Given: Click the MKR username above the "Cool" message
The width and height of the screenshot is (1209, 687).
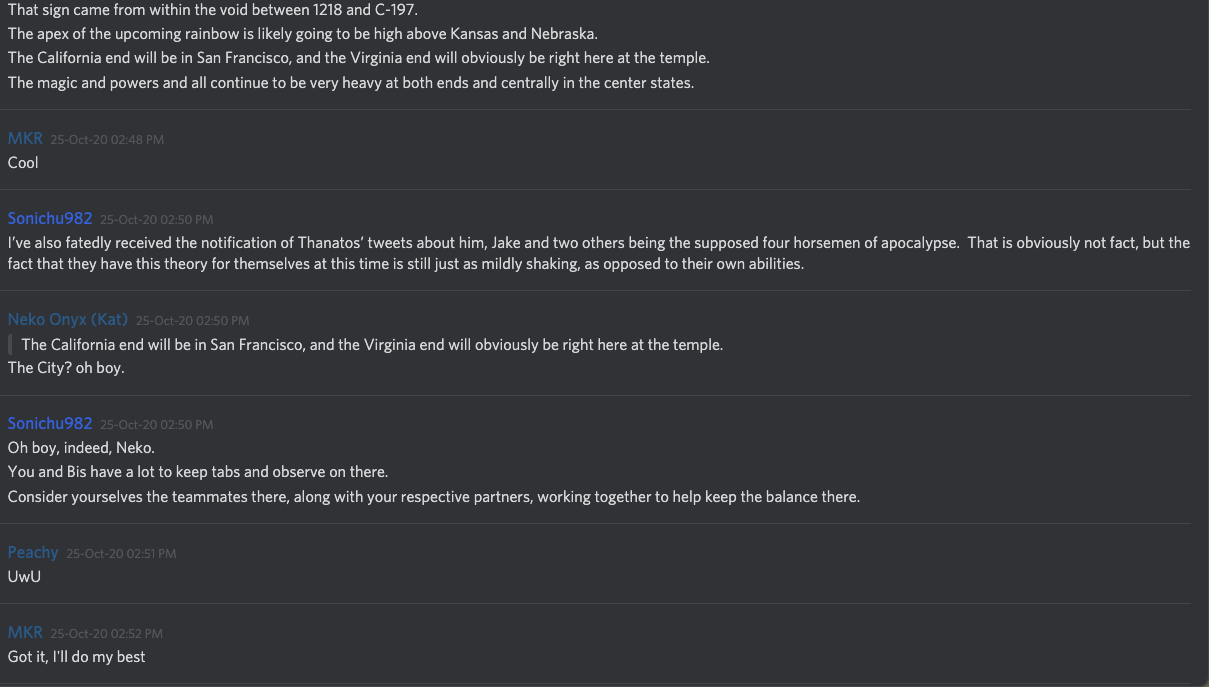Looking at the screenshot, I should click(25, 139).
